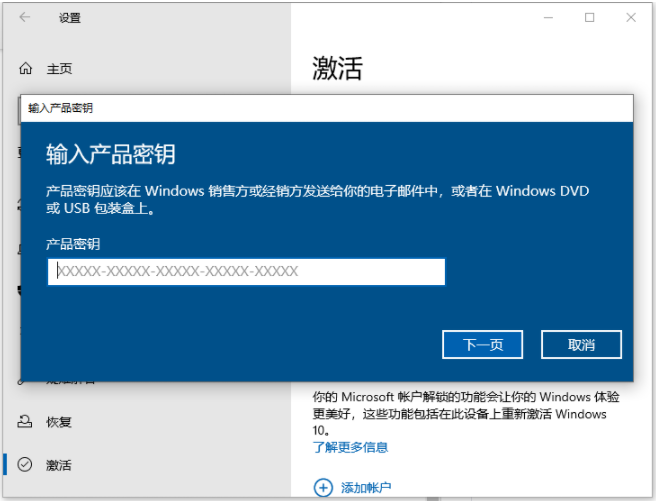656x501 pixels.
Task: Click the large 激活 page heading
Action: (337, 68)
